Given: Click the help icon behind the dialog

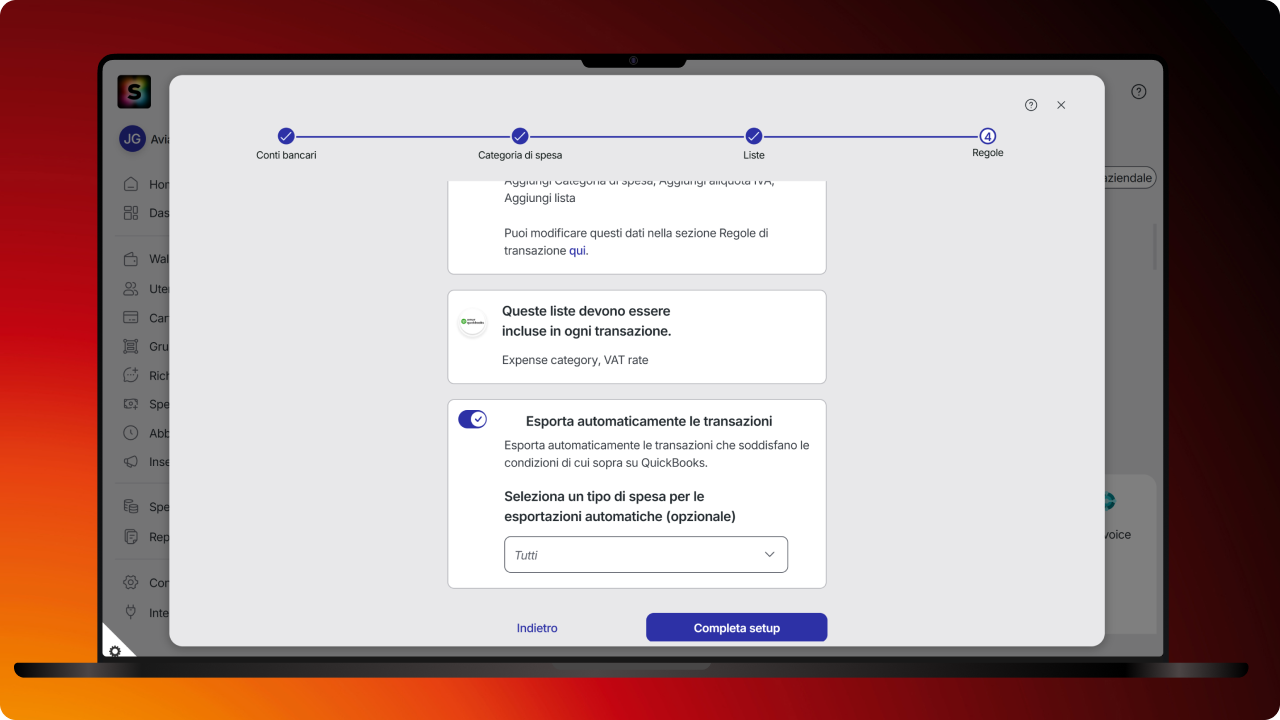Looking at the screenshot, I should (1139, 91).
